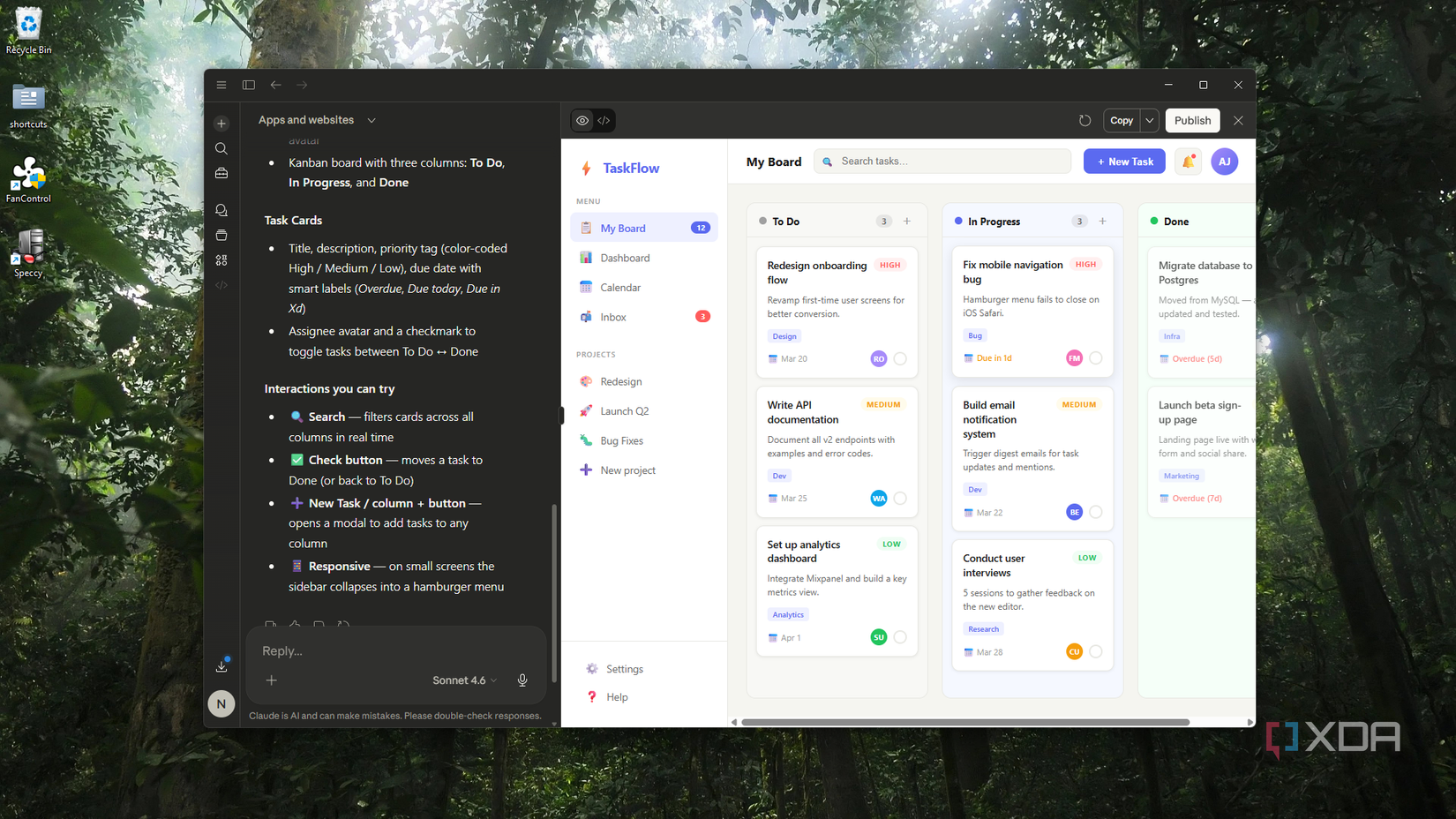
Task: Open search from the left rail magnifier
Action: pos(221,148)
